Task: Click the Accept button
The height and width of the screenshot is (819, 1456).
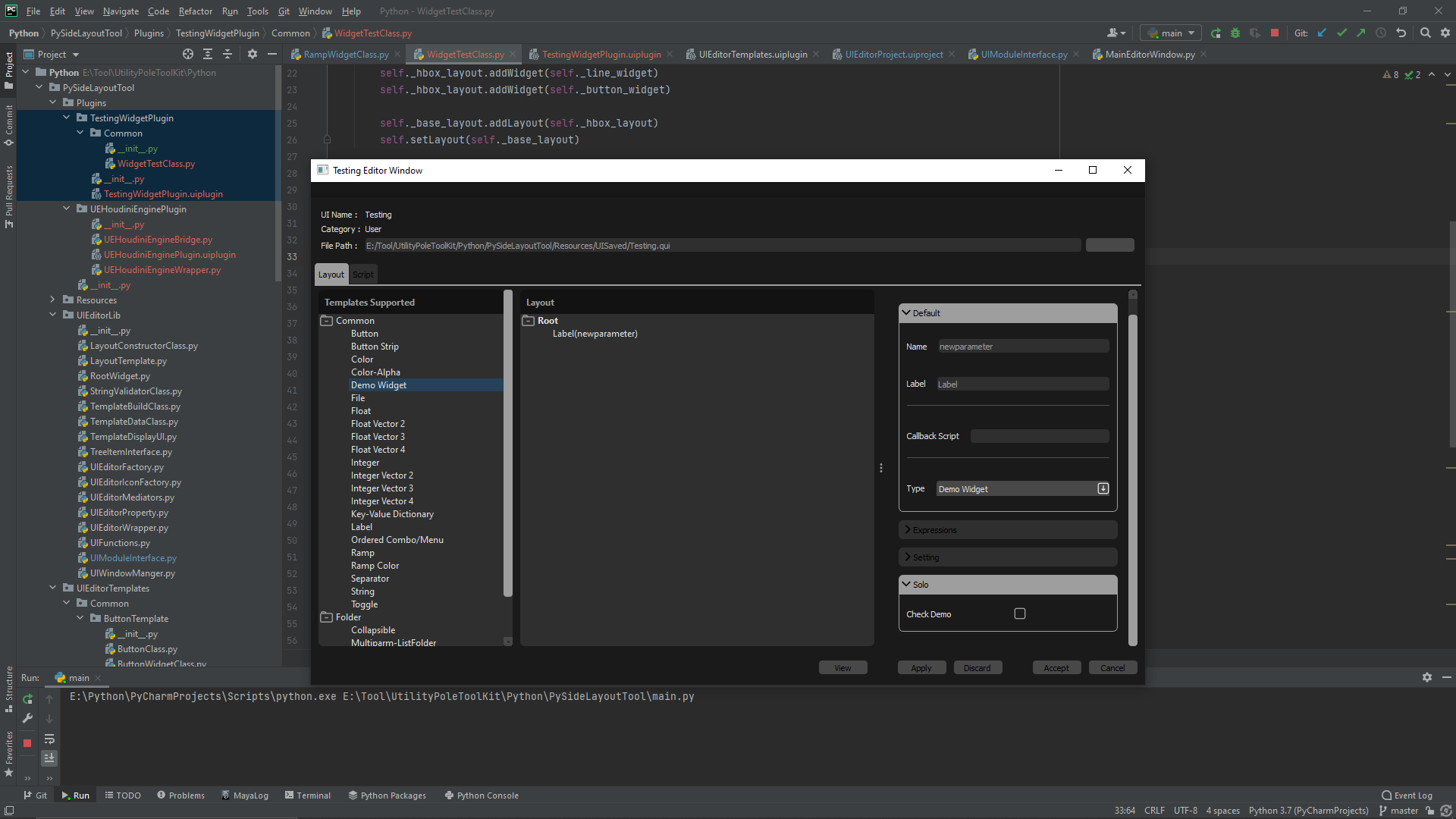Action: pos(1056,667)
